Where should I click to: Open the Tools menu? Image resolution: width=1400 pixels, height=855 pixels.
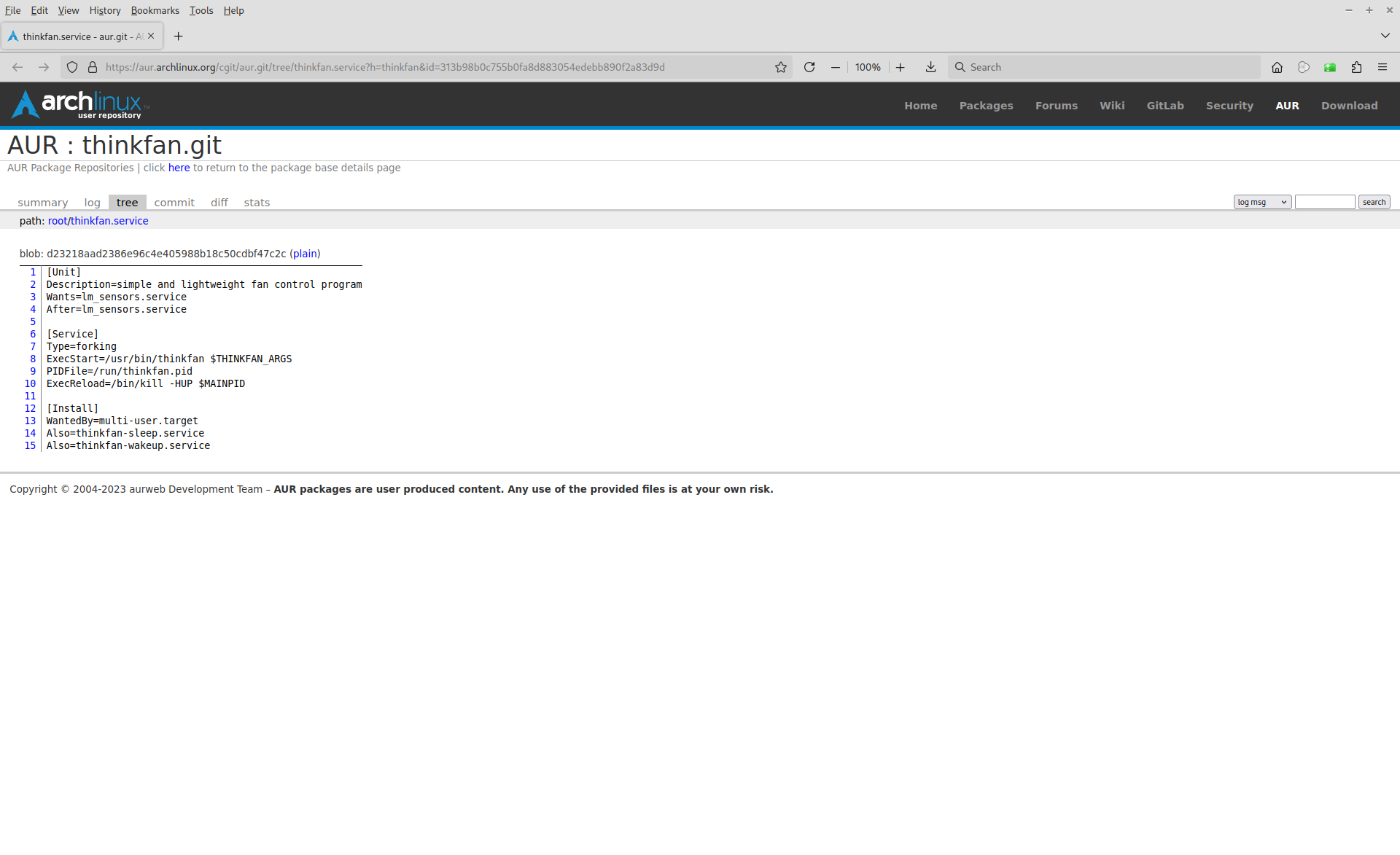(x=201, y=10)
